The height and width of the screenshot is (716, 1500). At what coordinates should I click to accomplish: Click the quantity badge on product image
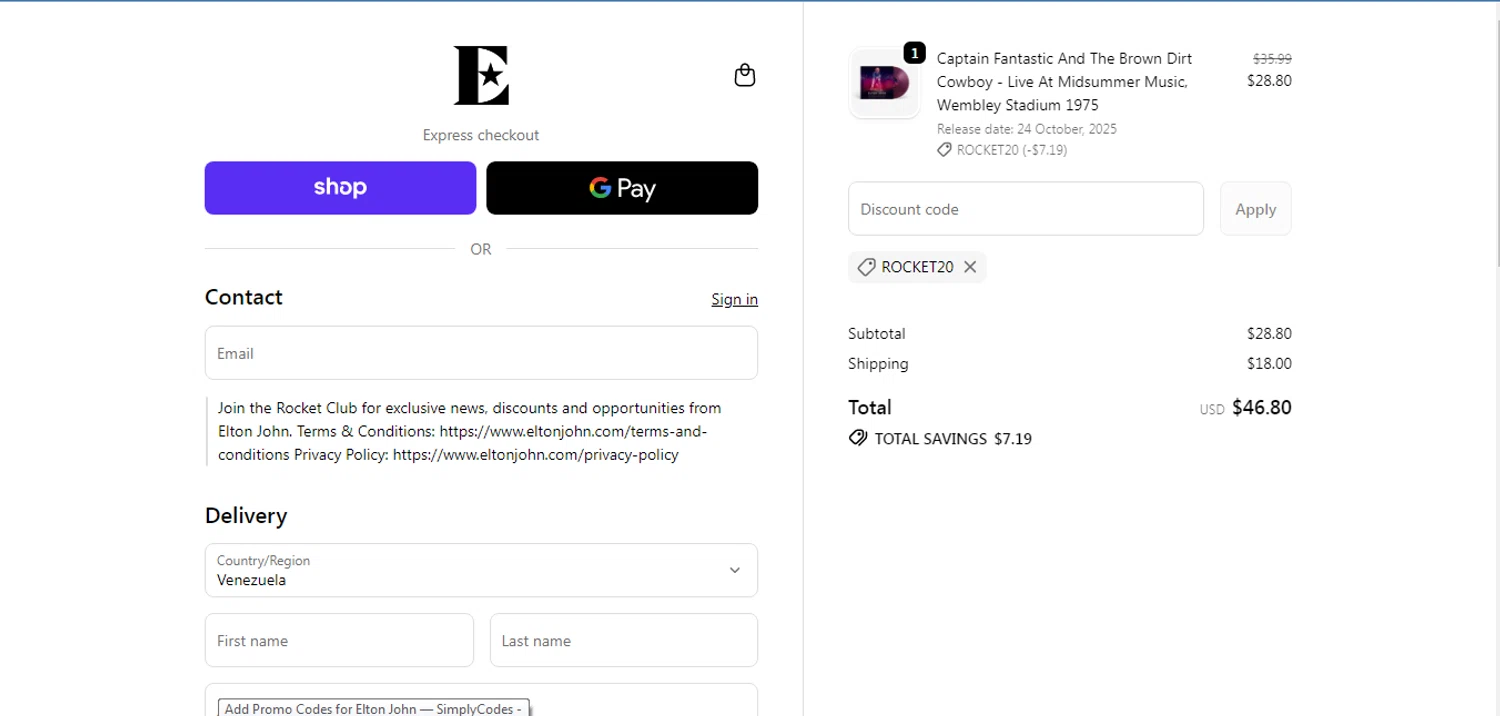tap(914, 53)
